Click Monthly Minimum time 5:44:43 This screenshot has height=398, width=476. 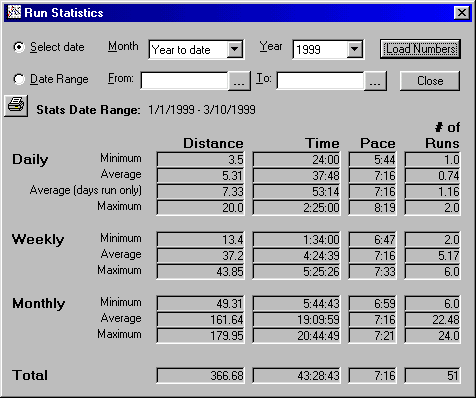pos(296,303)
